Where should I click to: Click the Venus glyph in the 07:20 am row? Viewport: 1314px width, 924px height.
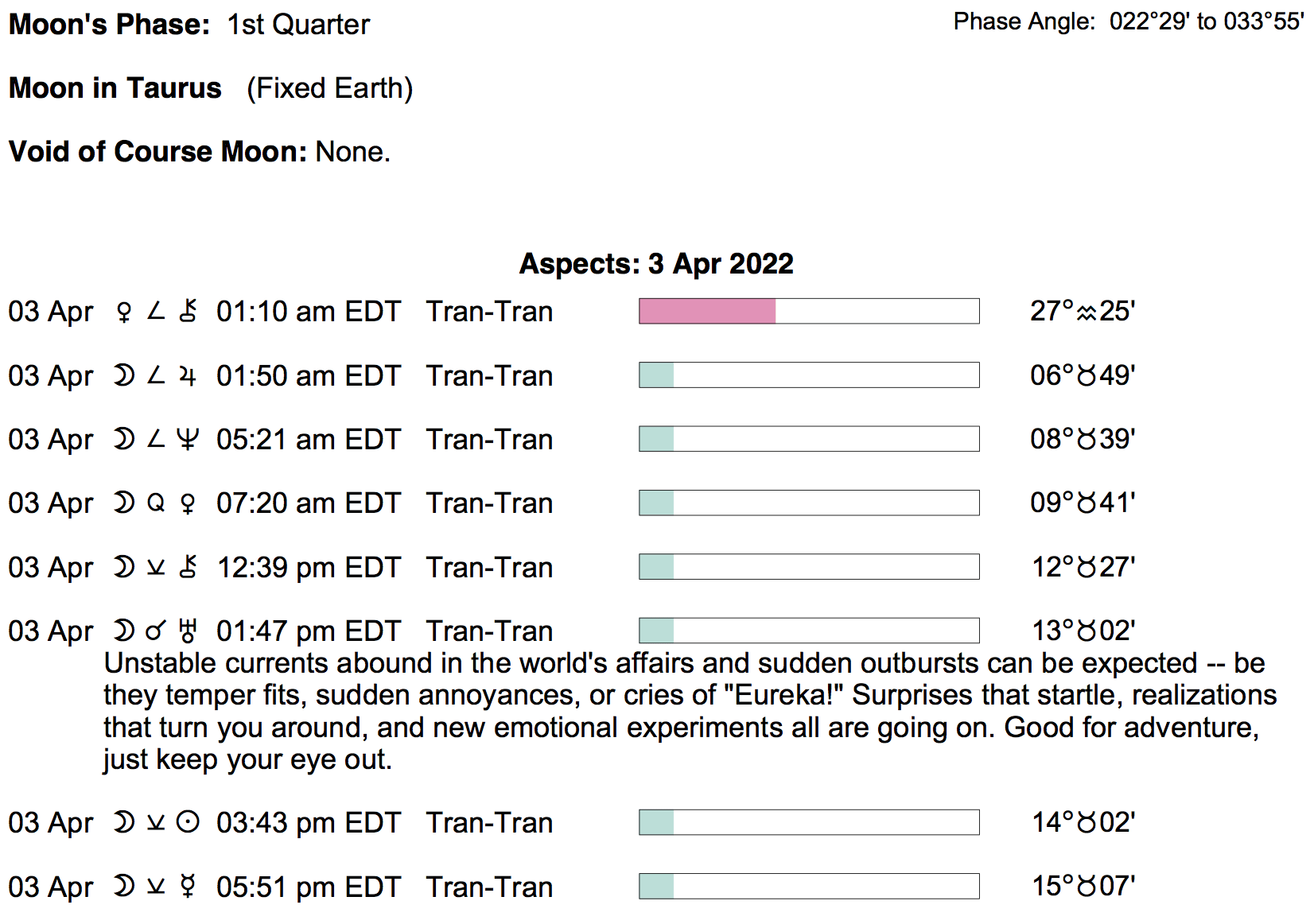188,503
